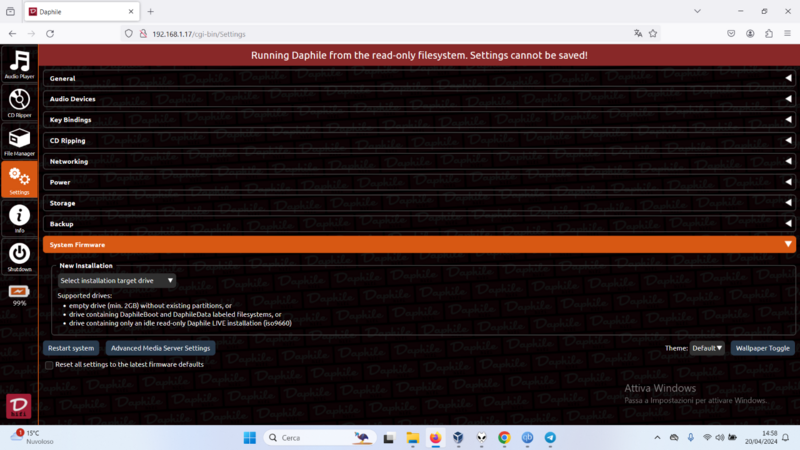800x450 pixels.
Task: Expand the Power section
Action: (x=419, y=182)
